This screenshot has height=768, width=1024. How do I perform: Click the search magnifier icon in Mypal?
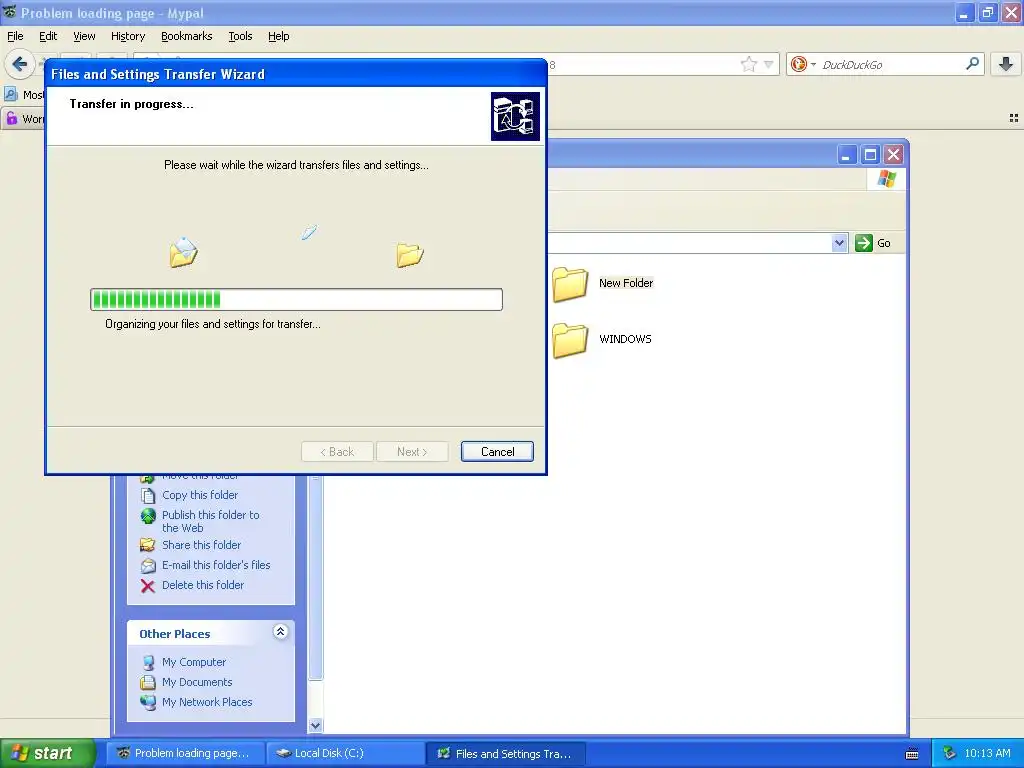[x=972, y=64]
